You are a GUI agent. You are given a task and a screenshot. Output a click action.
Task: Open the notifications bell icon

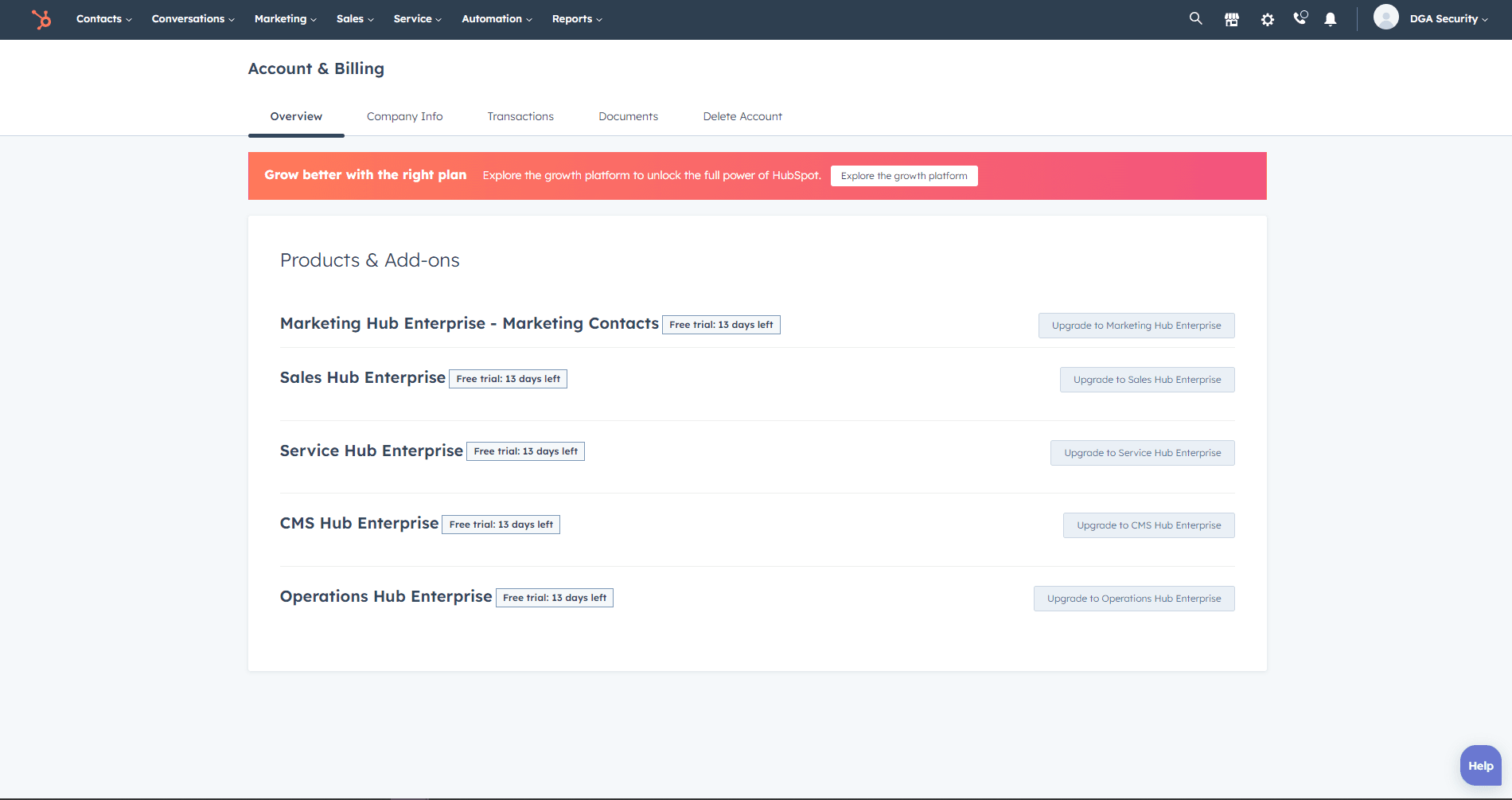[1330, 19]
